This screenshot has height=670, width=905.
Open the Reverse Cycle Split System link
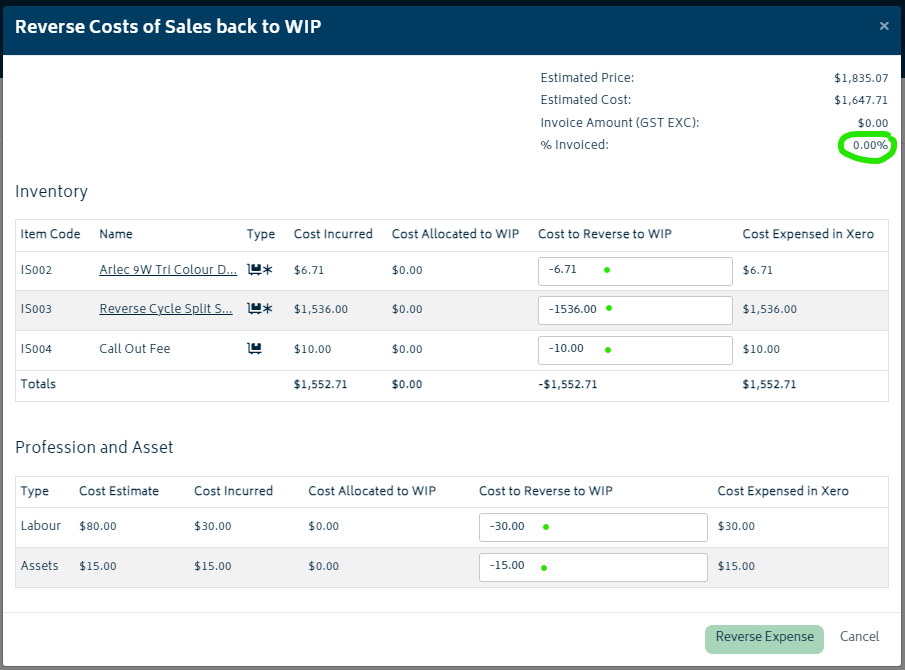(x=166, y=309)
